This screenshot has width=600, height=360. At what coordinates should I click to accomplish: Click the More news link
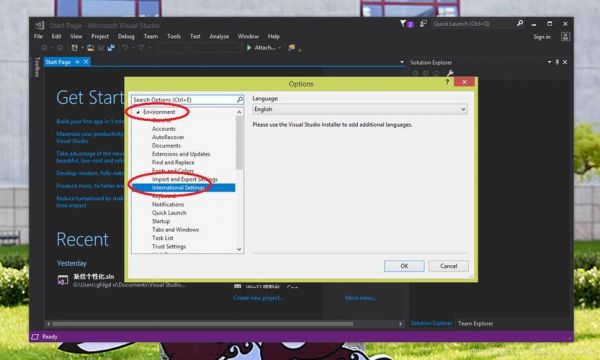360,298
